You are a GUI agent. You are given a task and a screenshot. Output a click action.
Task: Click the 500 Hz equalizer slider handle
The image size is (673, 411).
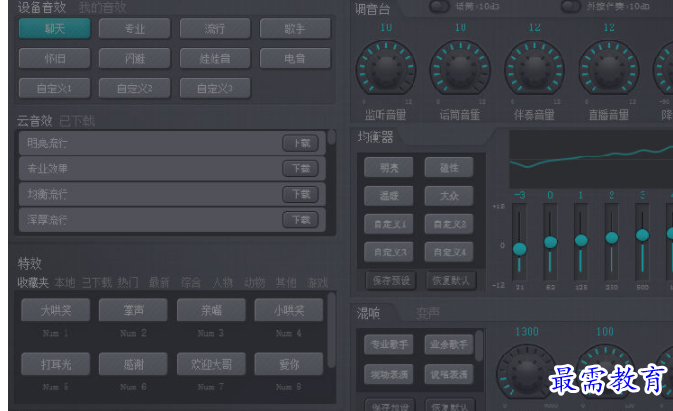pos(642,235)
